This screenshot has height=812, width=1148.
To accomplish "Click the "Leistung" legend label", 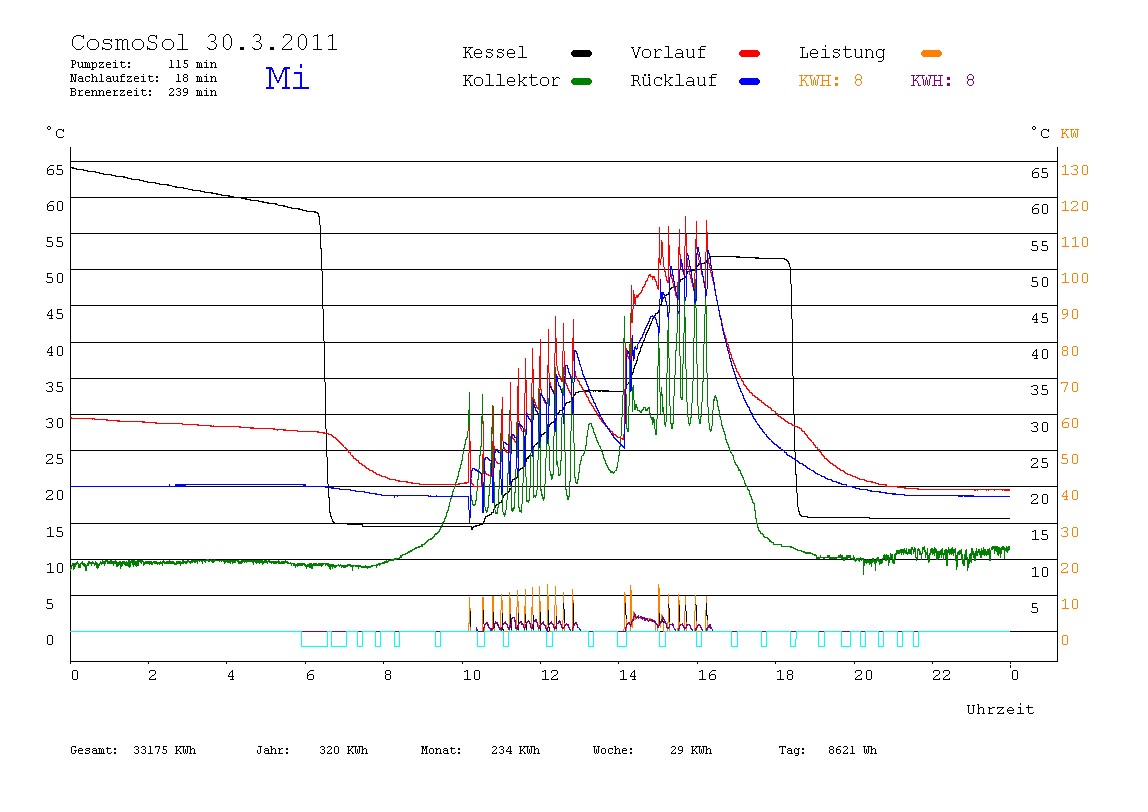I will (x=842, y=53).
